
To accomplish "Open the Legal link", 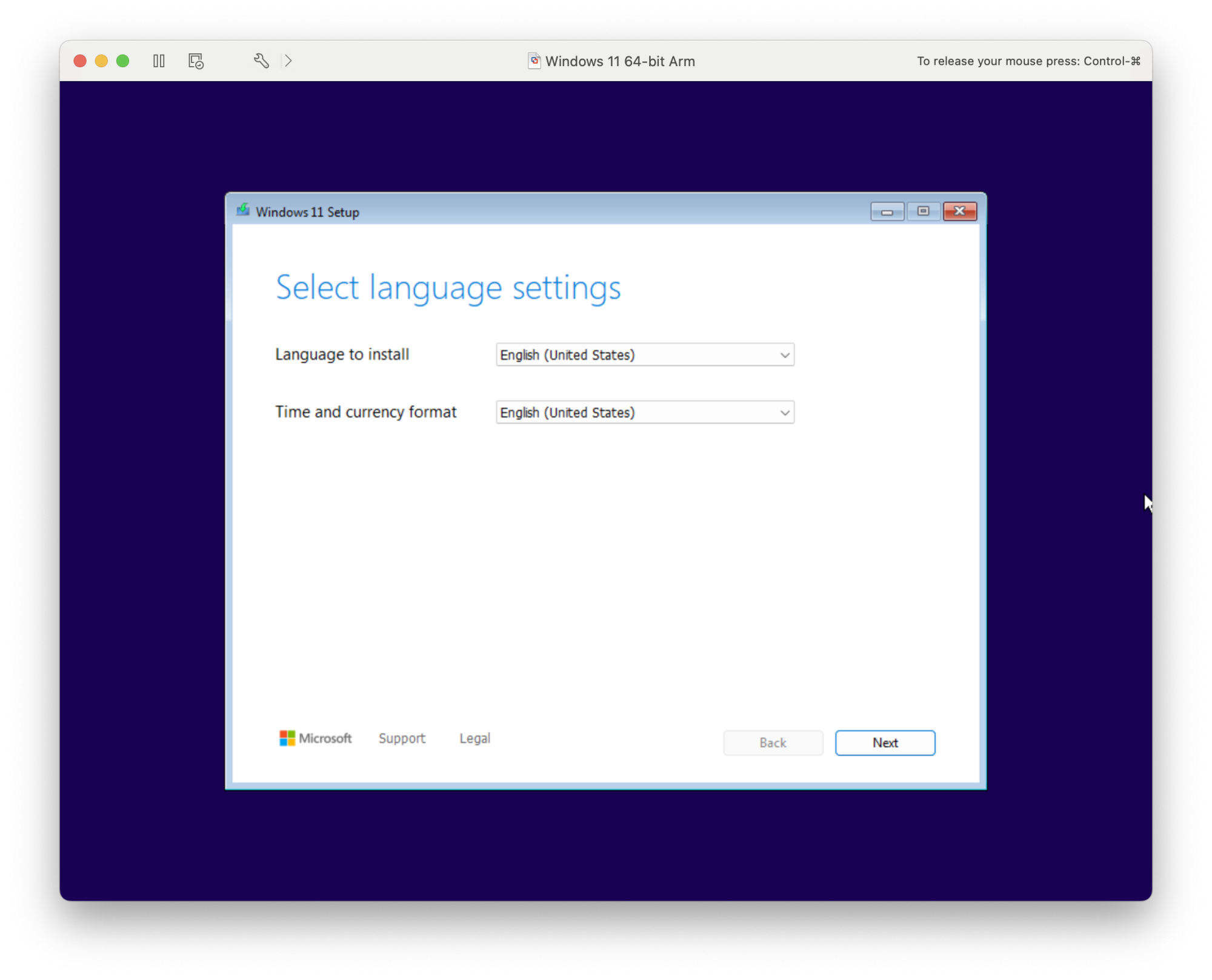I will tap(474, 738).
